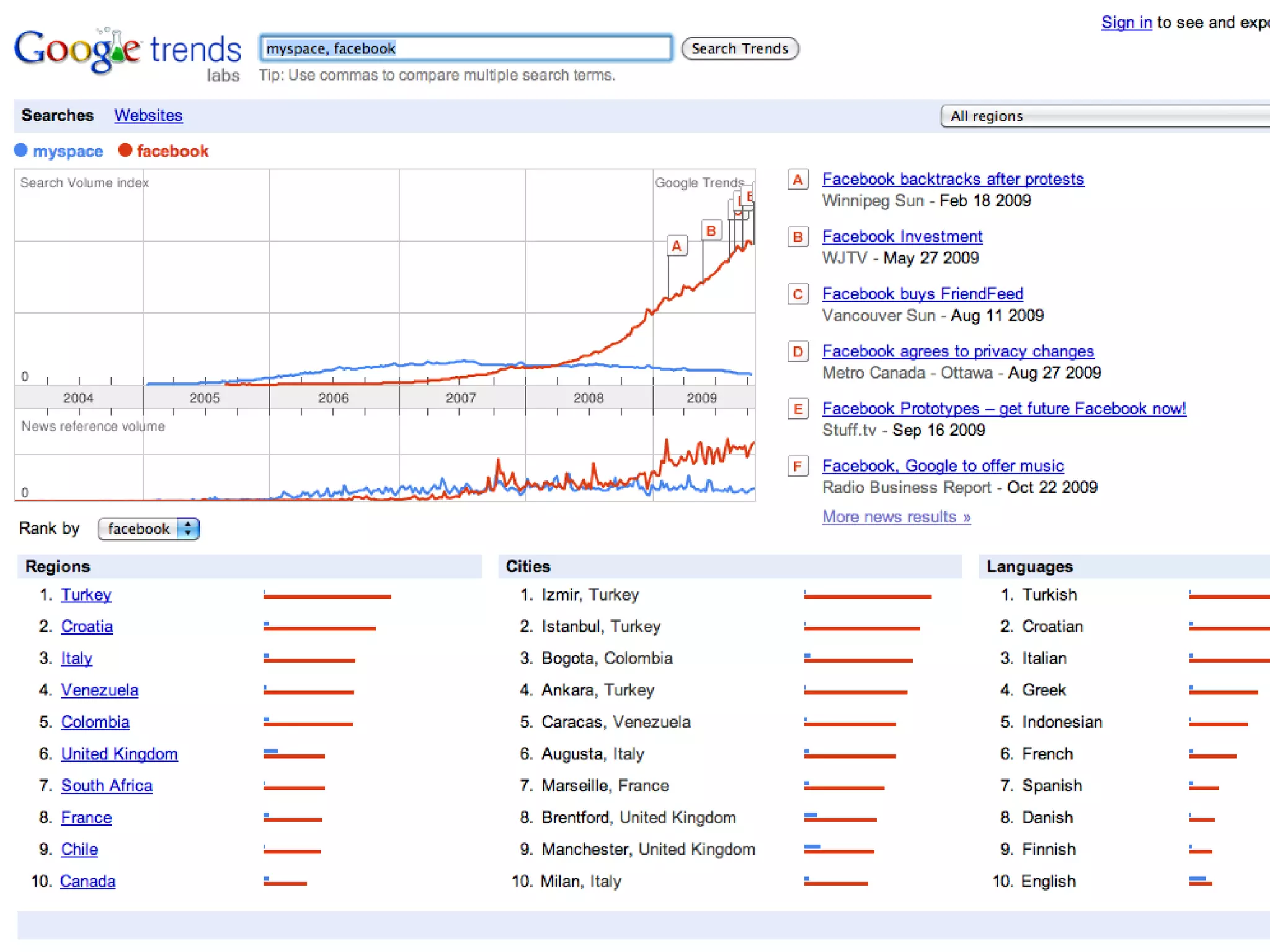Image resolution: width=1270 pixels, height=952 pixels.
Task: Select the Searches tab
Action: click(x=57, y=115)
